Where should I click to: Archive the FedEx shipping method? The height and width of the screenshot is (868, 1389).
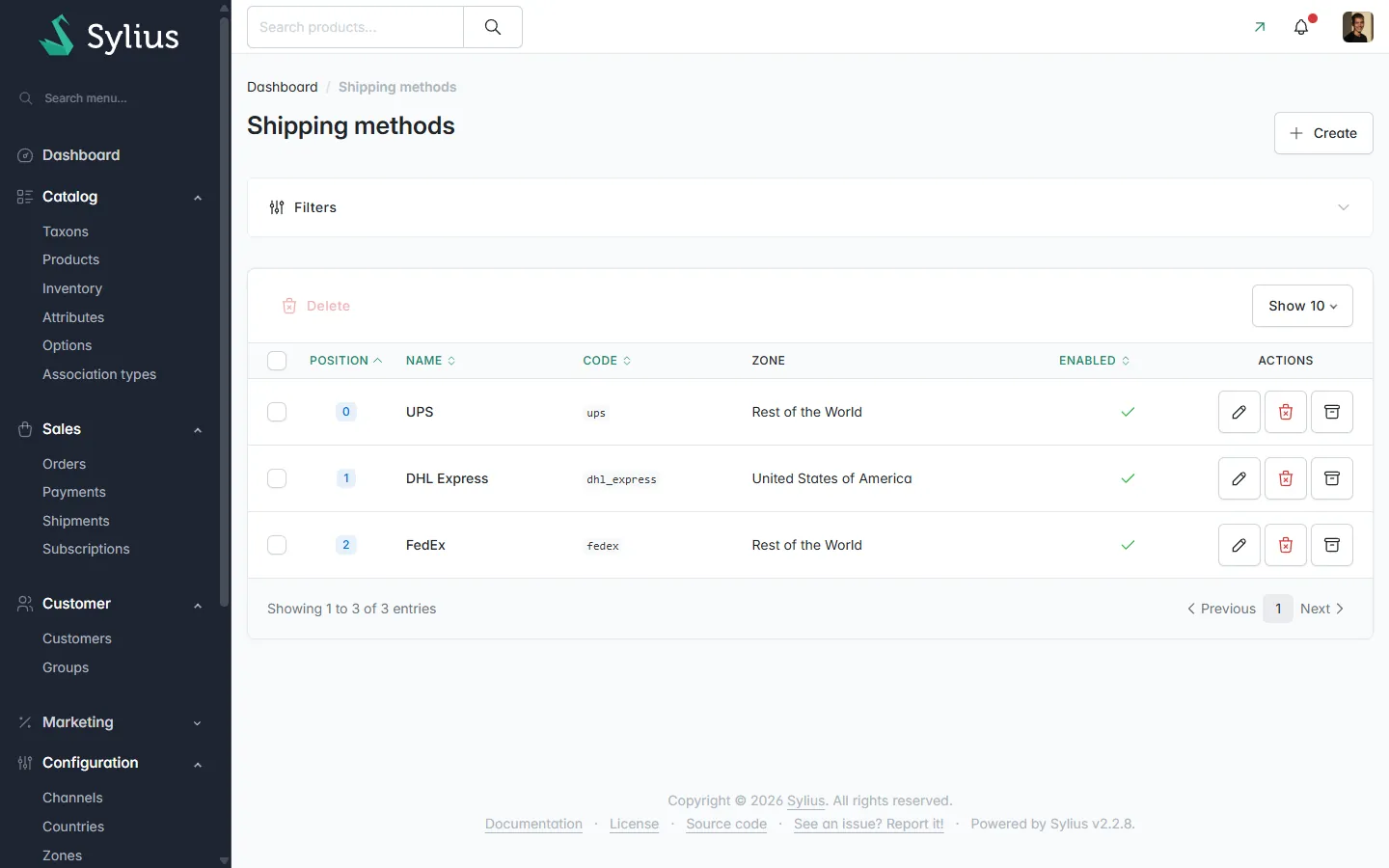click(x=1332, y=545)
